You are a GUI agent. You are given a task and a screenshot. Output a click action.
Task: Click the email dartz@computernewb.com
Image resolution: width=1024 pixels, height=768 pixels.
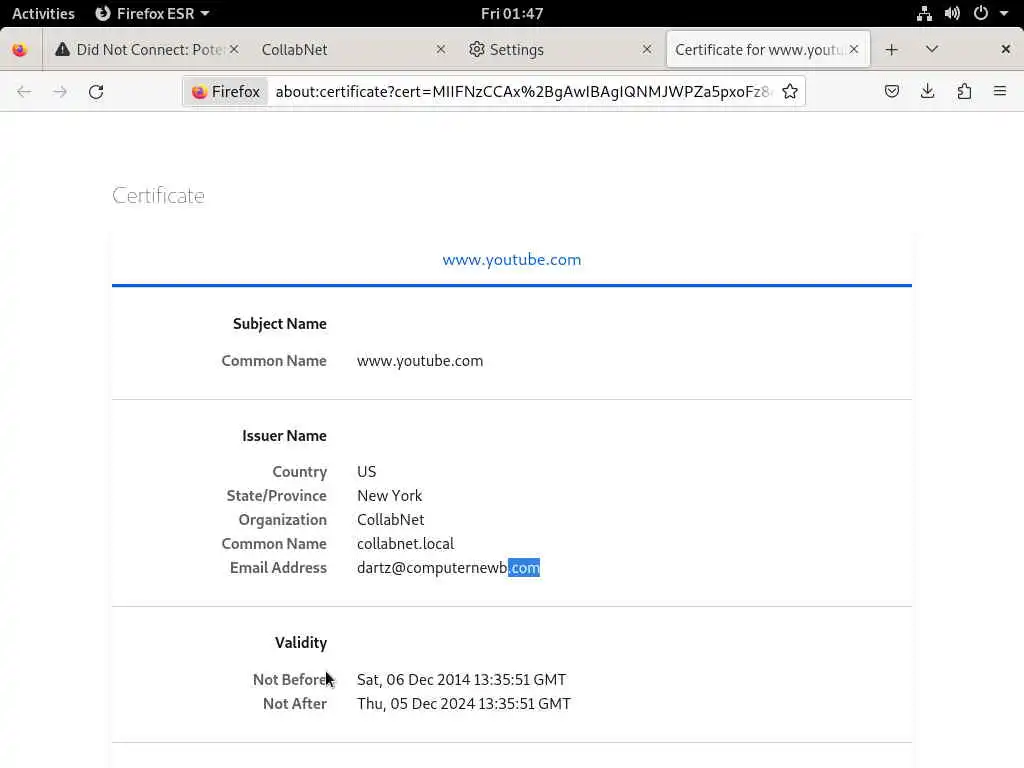[448, 568]
